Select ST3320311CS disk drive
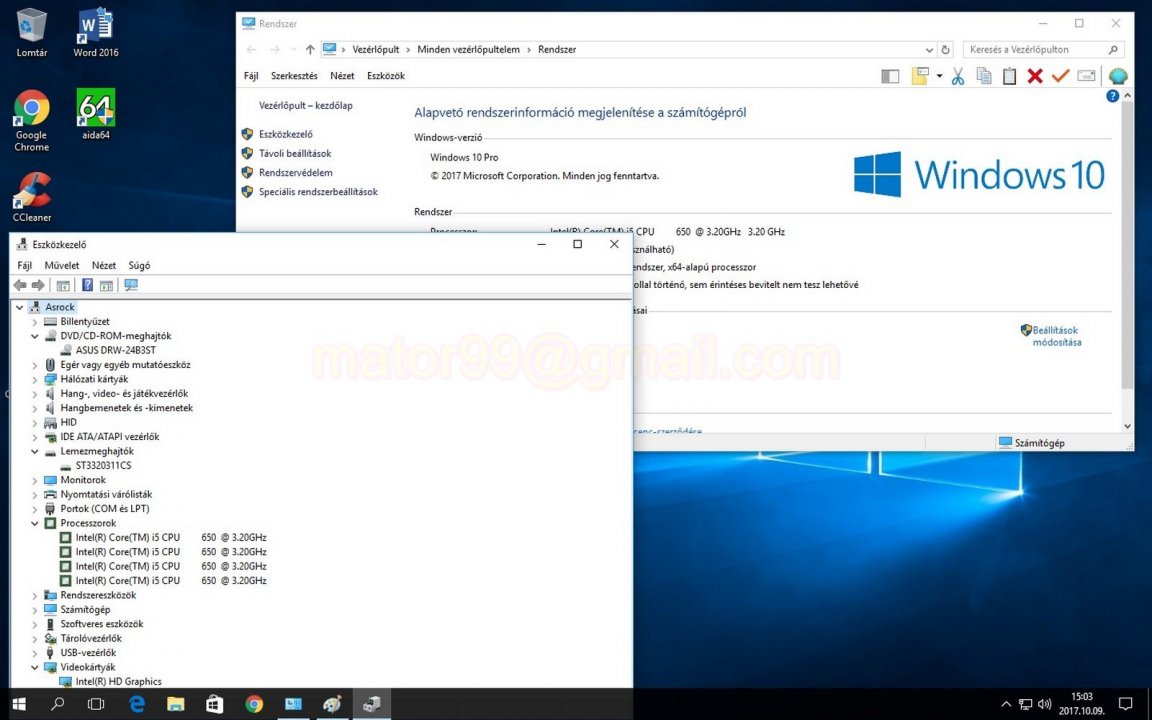The image size is (1152, 720). click(103, 466)
